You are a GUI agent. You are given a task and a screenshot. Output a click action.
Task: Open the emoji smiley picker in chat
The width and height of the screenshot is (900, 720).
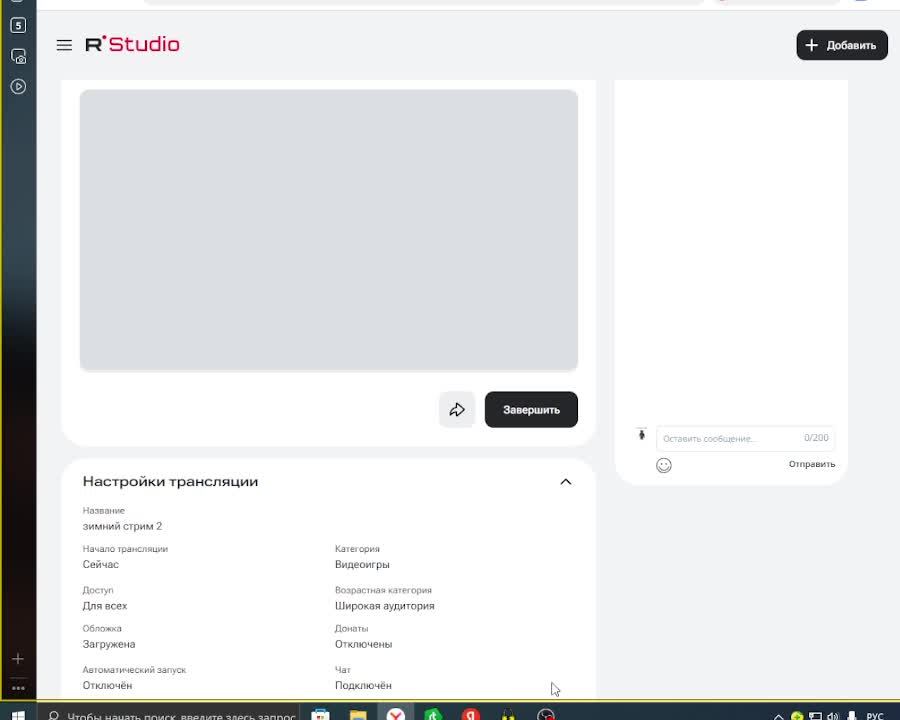tap(664, 465)
